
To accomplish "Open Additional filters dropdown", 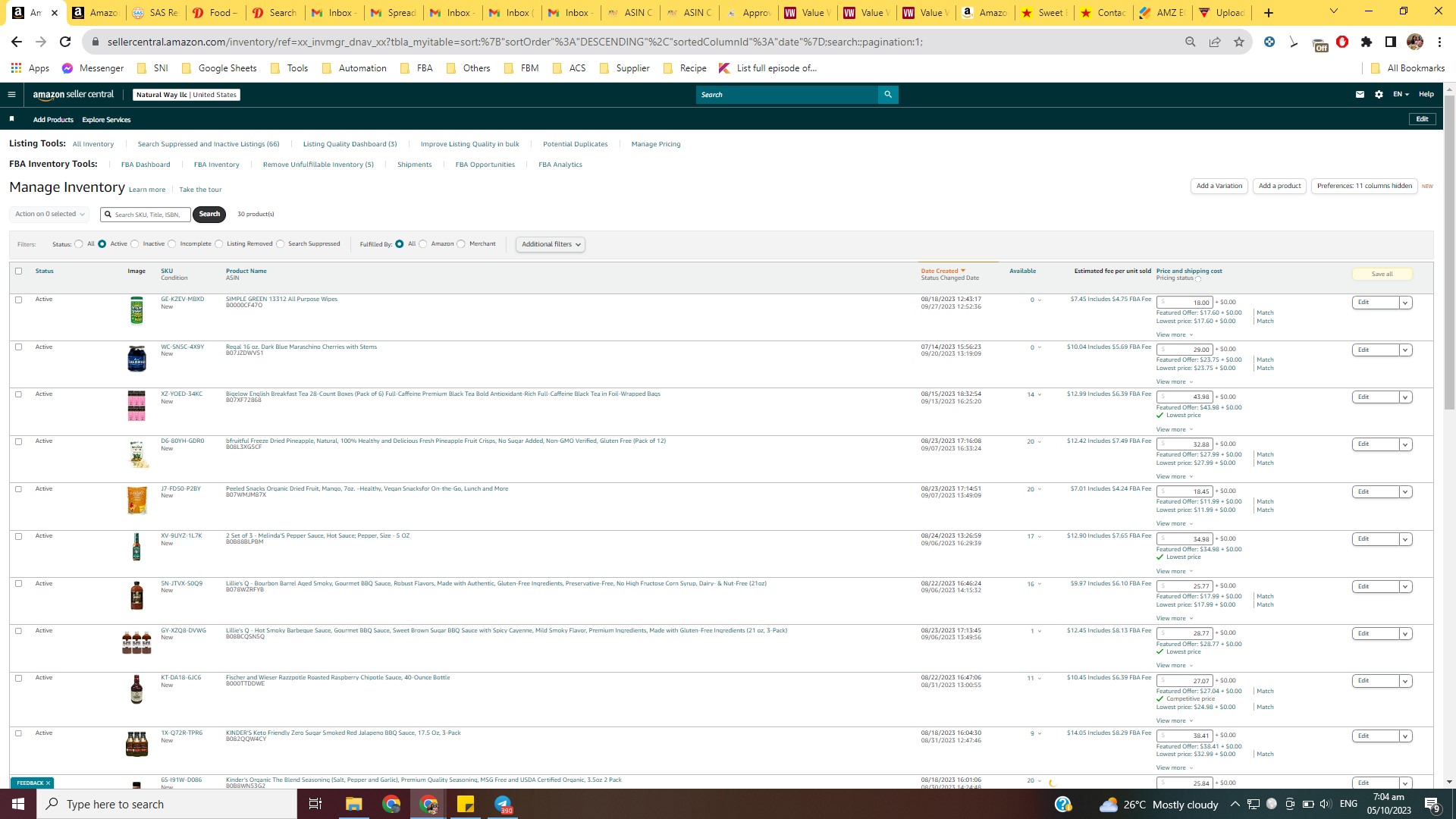I will 551,244.
